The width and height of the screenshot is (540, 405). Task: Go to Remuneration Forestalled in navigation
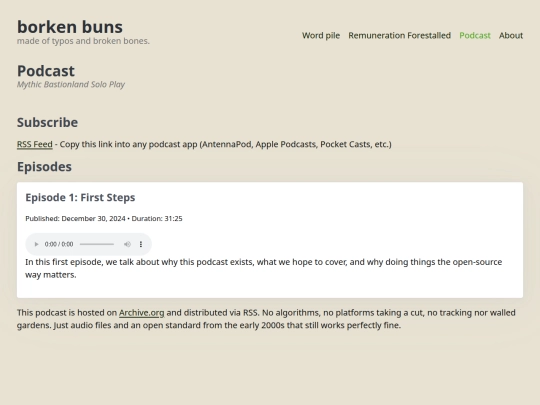(x=399, y=35)
